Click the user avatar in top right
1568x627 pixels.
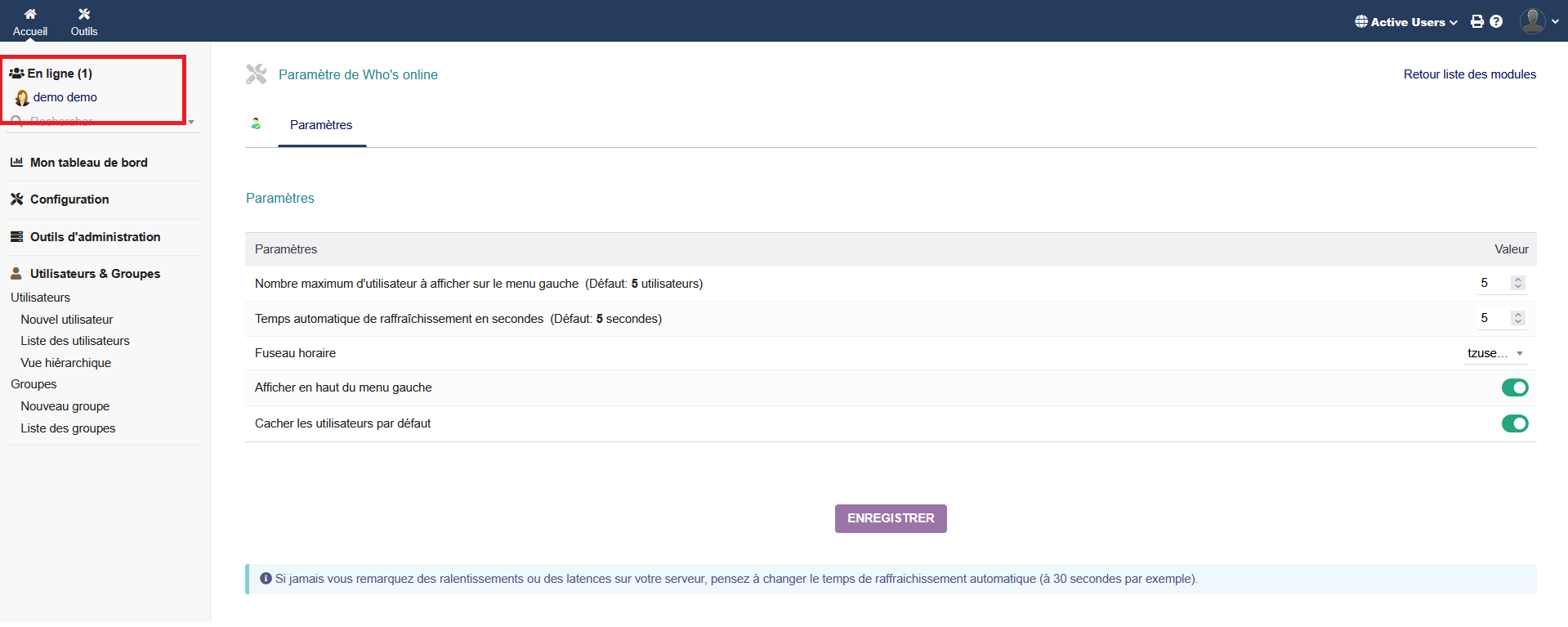(1532, 21)
